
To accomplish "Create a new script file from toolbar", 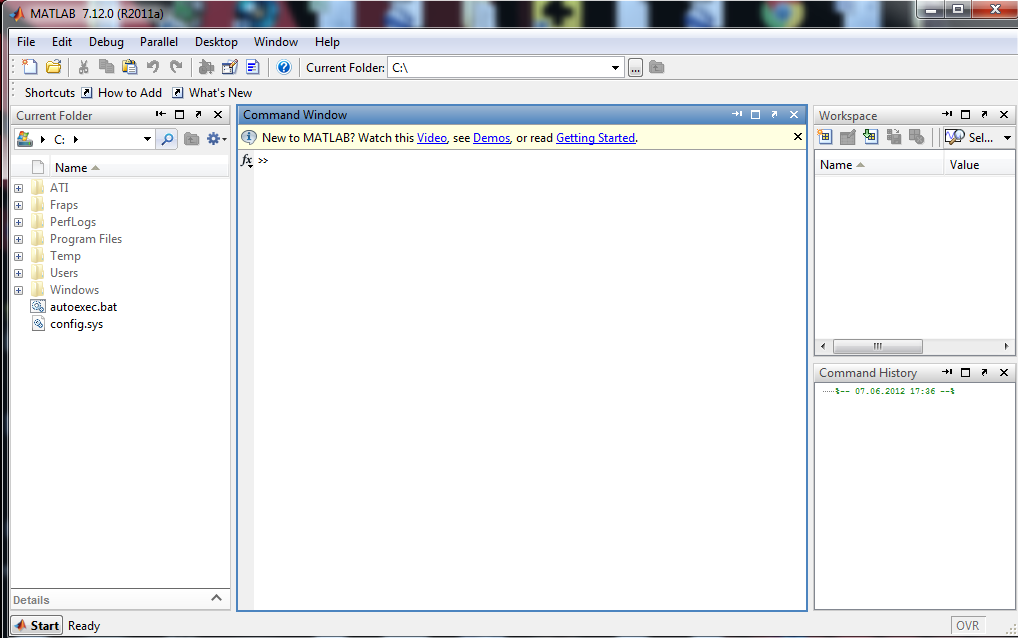I will (30, 67).
